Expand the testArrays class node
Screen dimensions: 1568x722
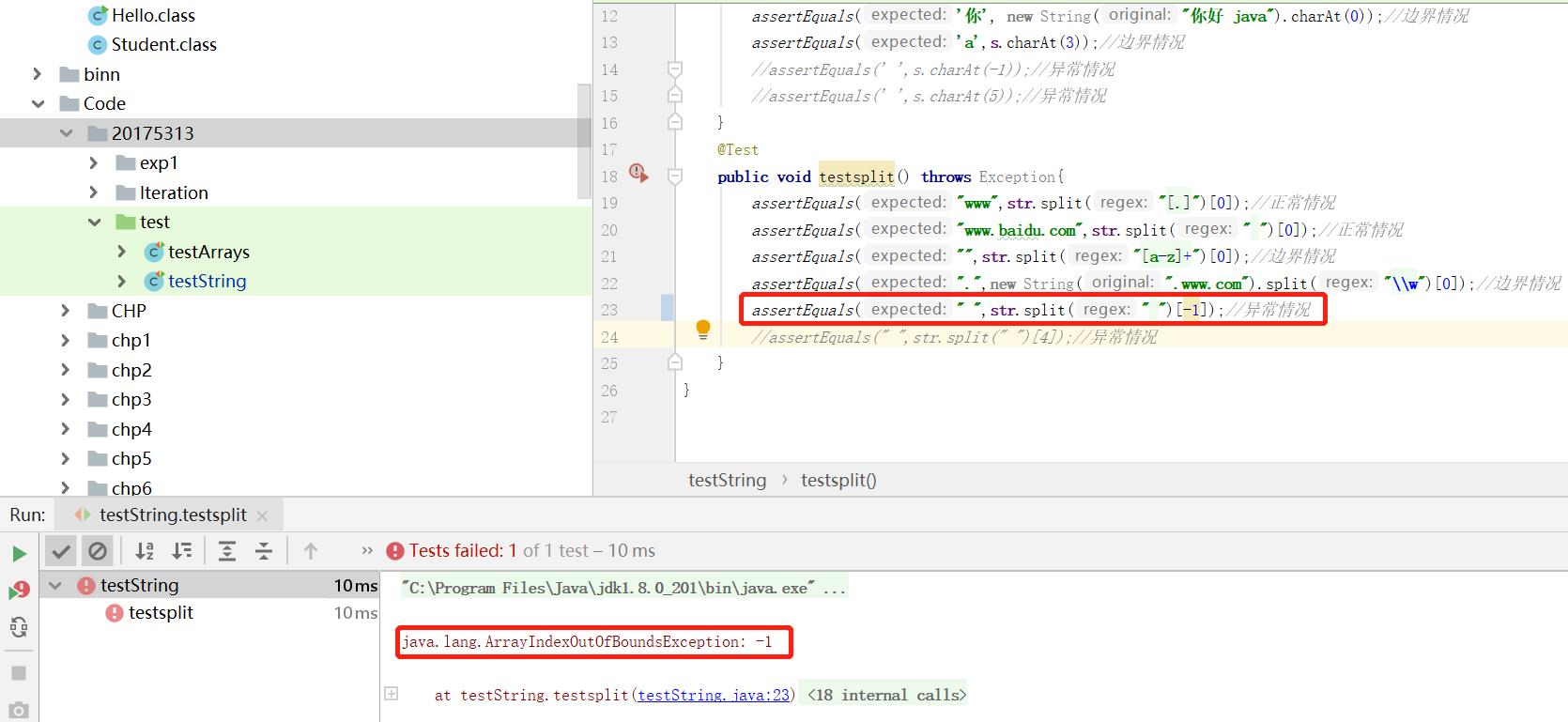coord(121,252)
